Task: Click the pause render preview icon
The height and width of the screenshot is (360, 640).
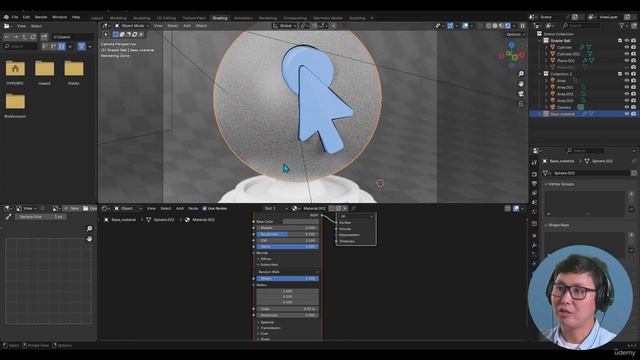Action: [x=522, y=26]
